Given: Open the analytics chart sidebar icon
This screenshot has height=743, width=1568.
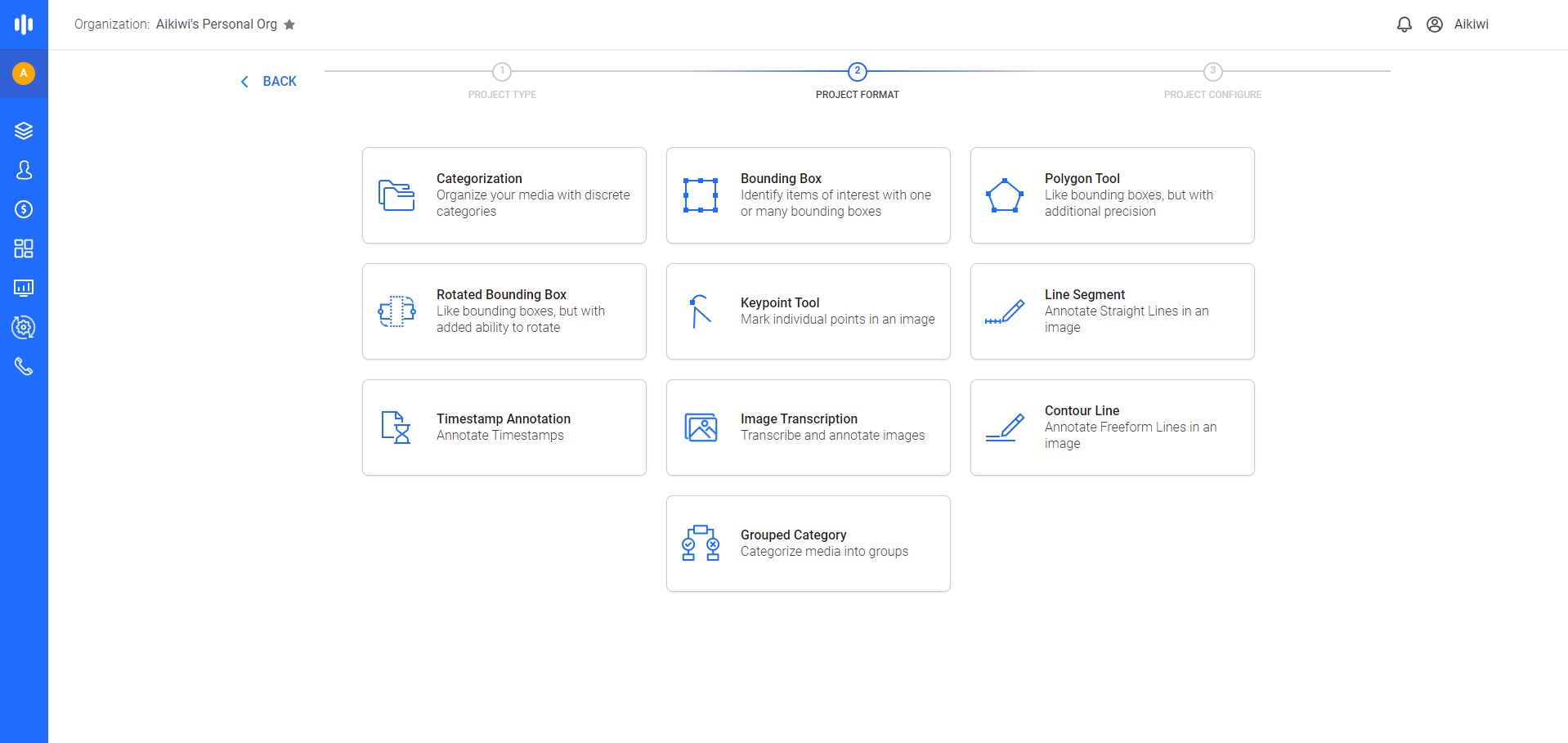Looking at the screenshot, I should 24,288.
